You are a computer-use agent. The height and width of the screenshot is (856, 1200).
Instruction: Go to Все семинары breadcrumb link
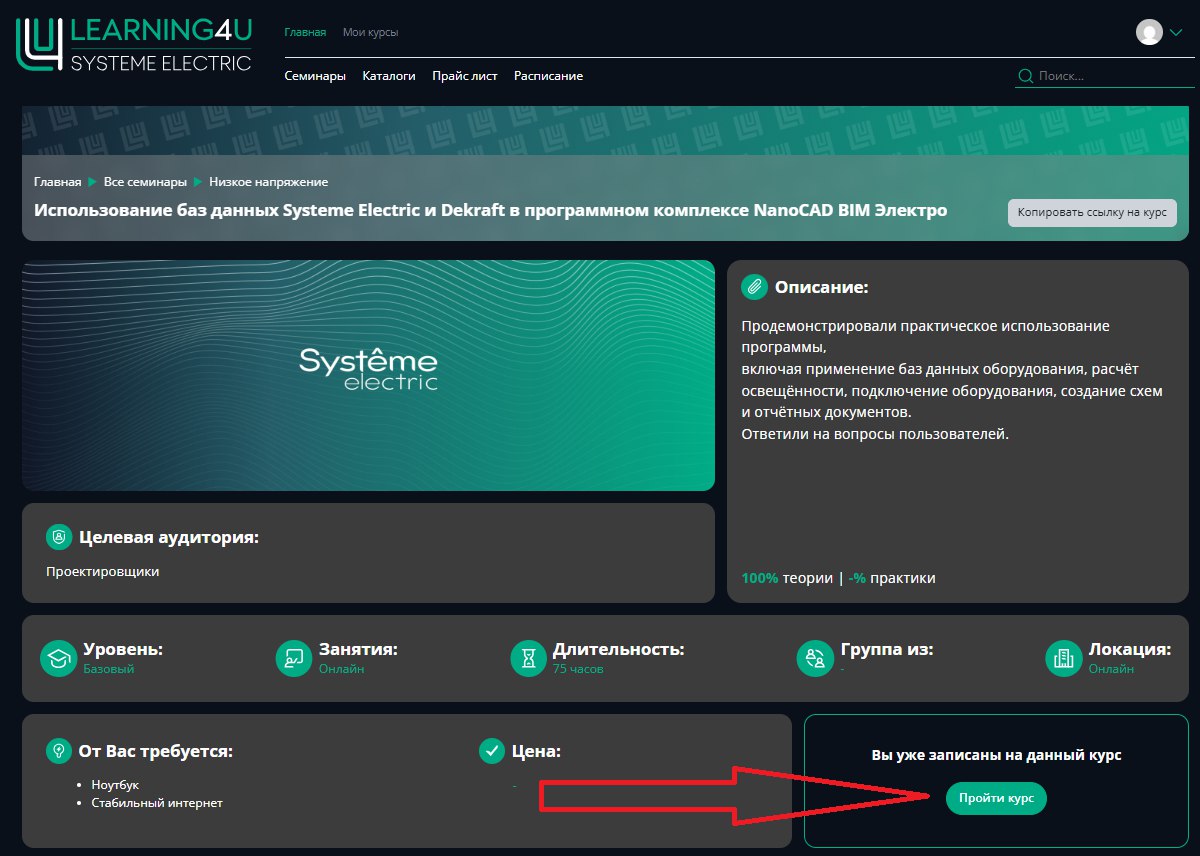145,182
